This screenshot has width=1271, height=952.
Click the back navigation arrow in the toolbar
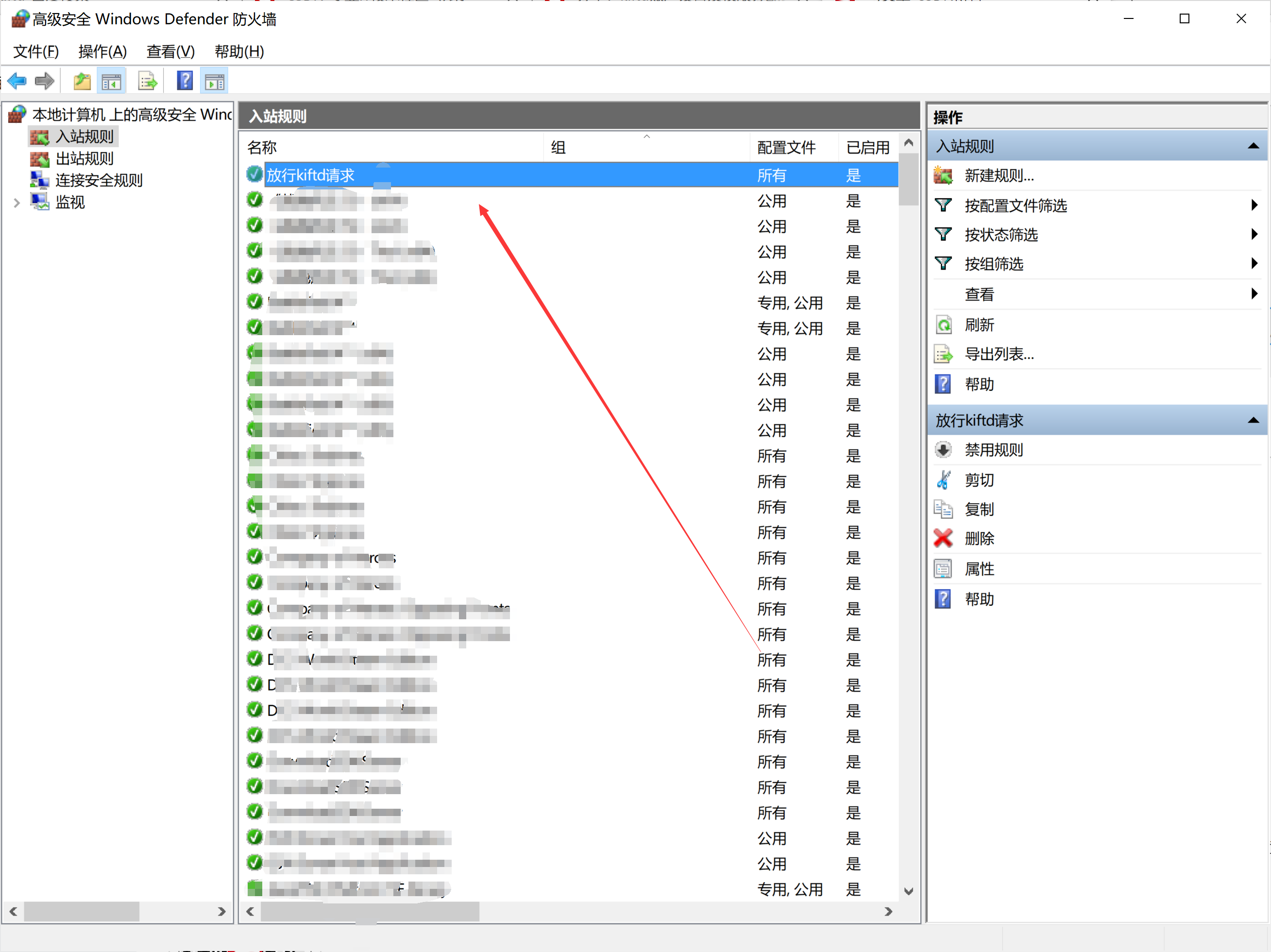(x=16, y=81)
